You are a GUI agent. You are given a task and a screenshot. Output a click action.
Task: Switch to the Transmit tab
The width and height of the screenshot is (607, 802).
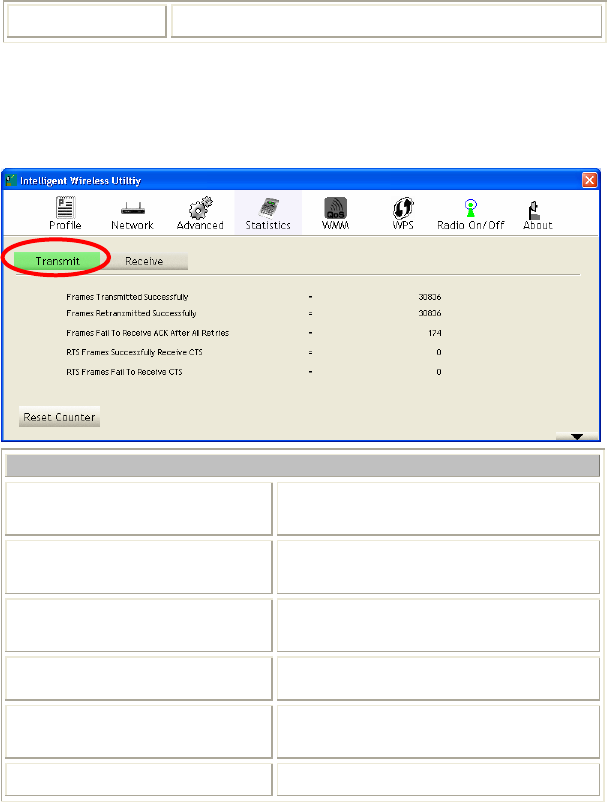[x=57, y=261]
